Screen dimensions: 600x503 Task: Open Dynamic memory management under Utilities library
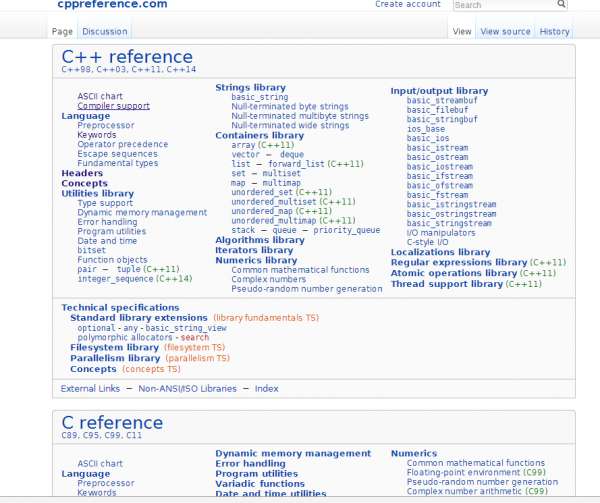point(142,212)
